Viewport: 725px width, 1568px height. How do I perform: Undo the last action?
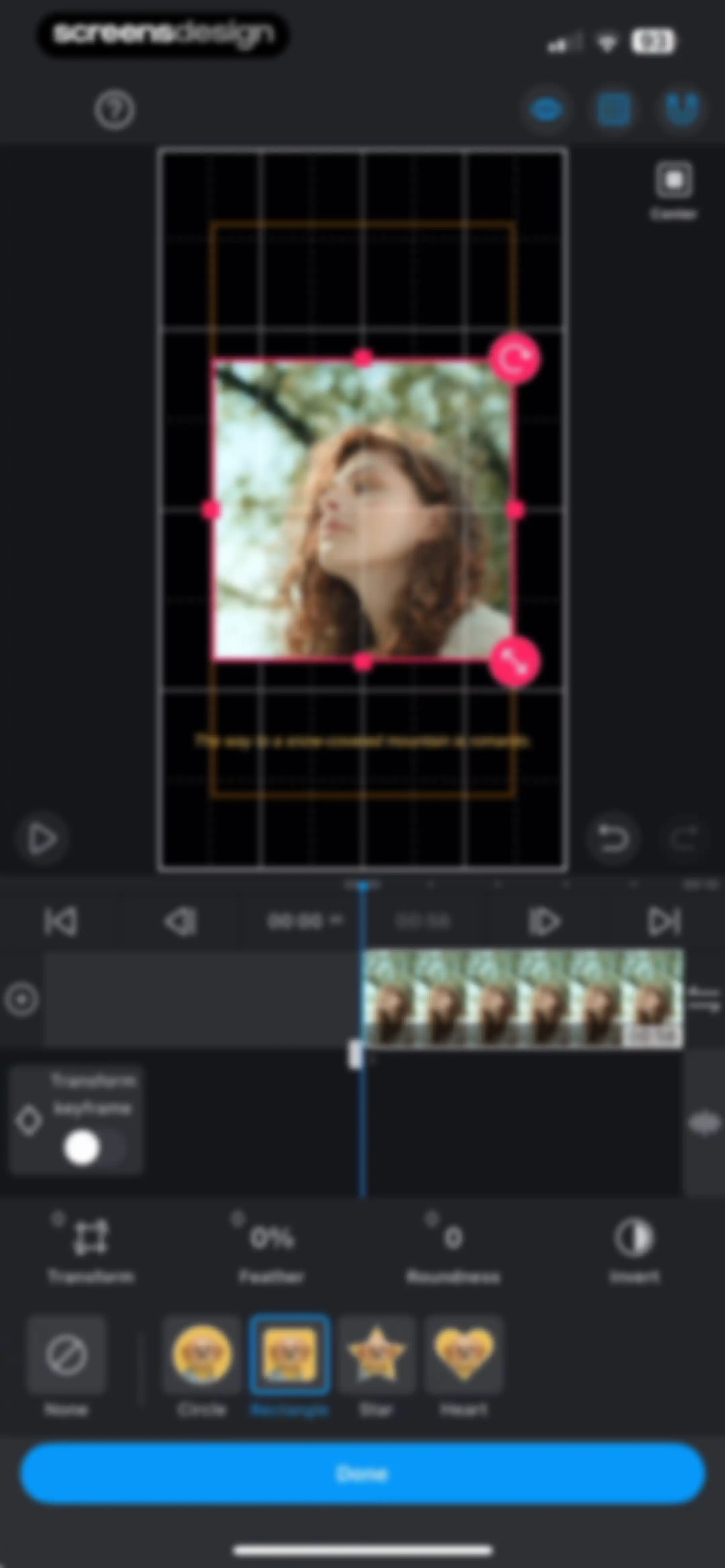tap(613, 838)
